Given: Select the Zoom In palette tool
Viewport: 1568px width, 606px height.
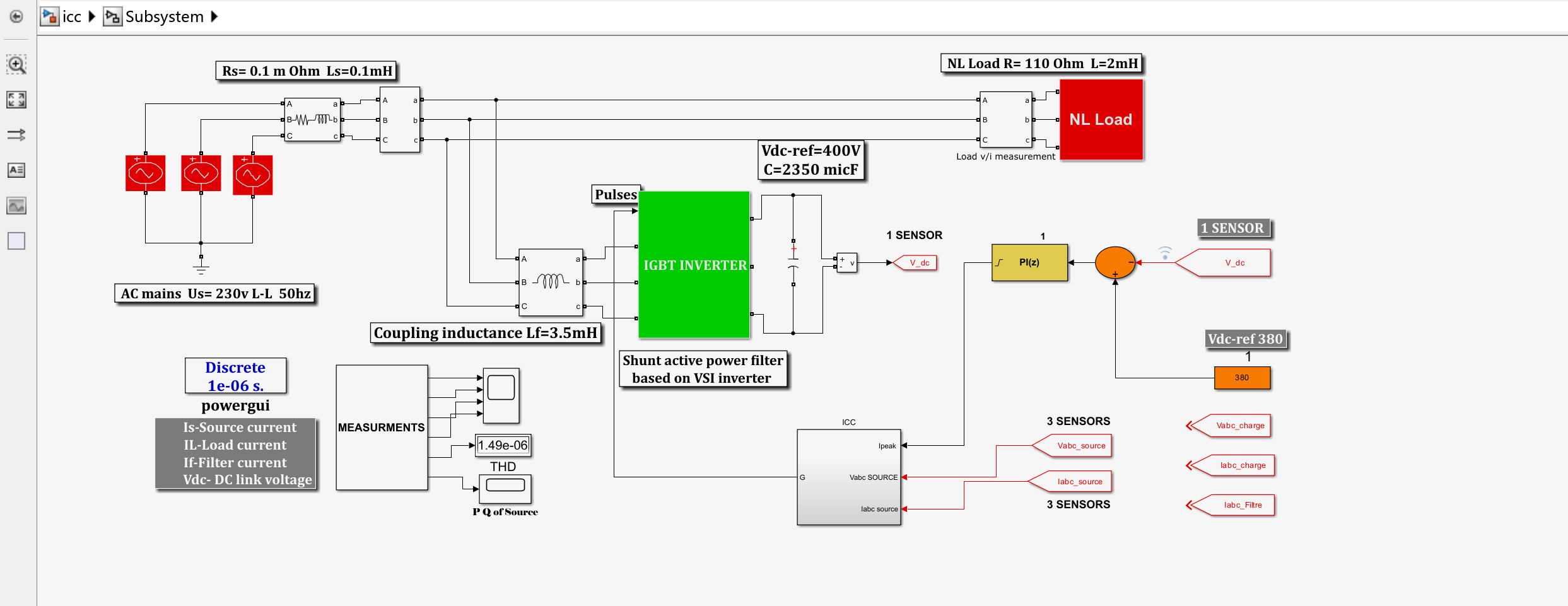Looking at the screenshot, I should pyautogui.click(x=16, y=64).
